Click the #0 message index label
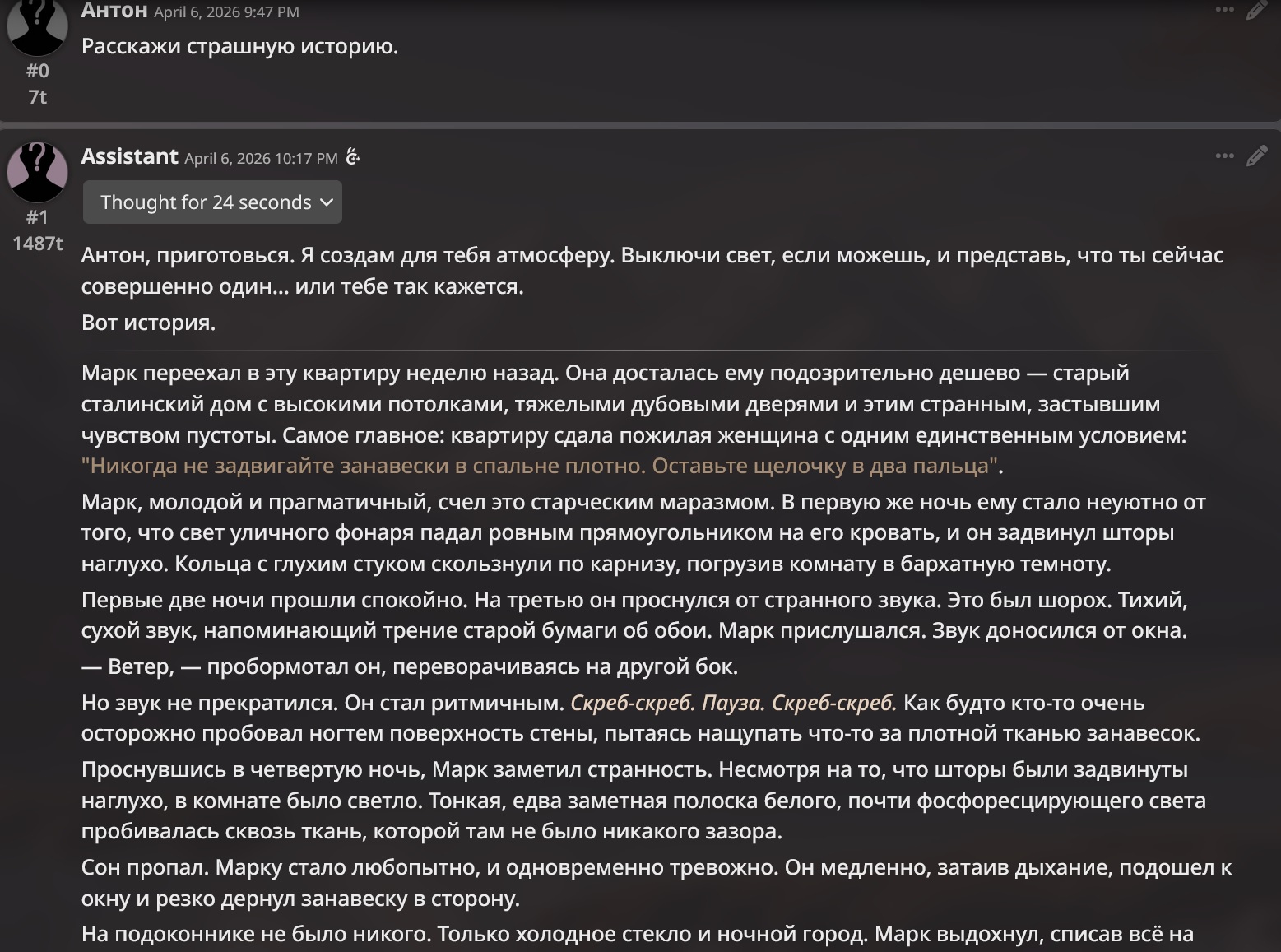 tap(37, 71)
